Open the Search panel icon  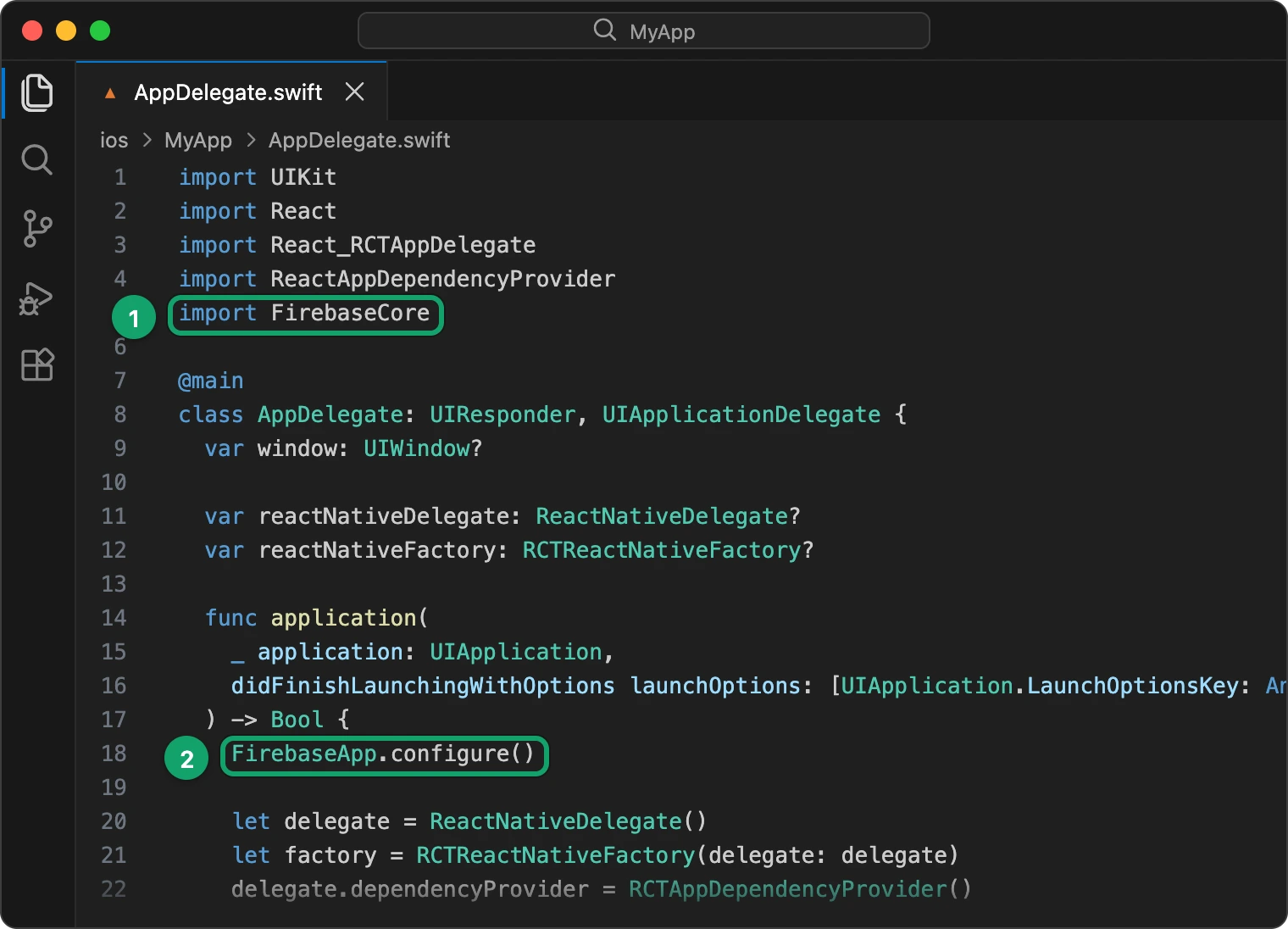pyautogui.click(x=37, y=159)
